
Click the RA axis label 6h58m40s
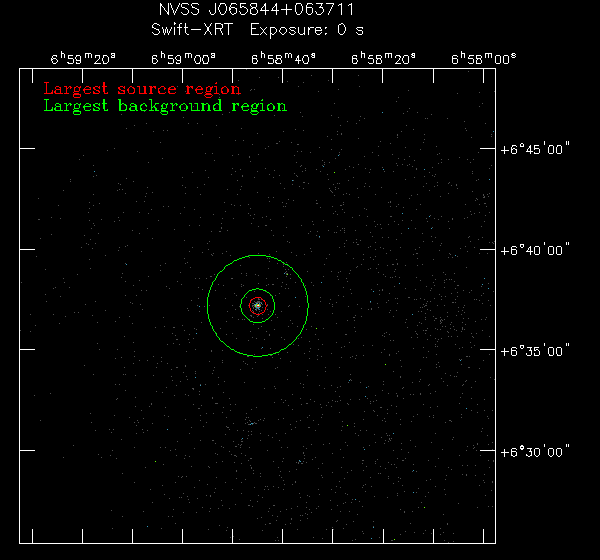coord(283,59)
